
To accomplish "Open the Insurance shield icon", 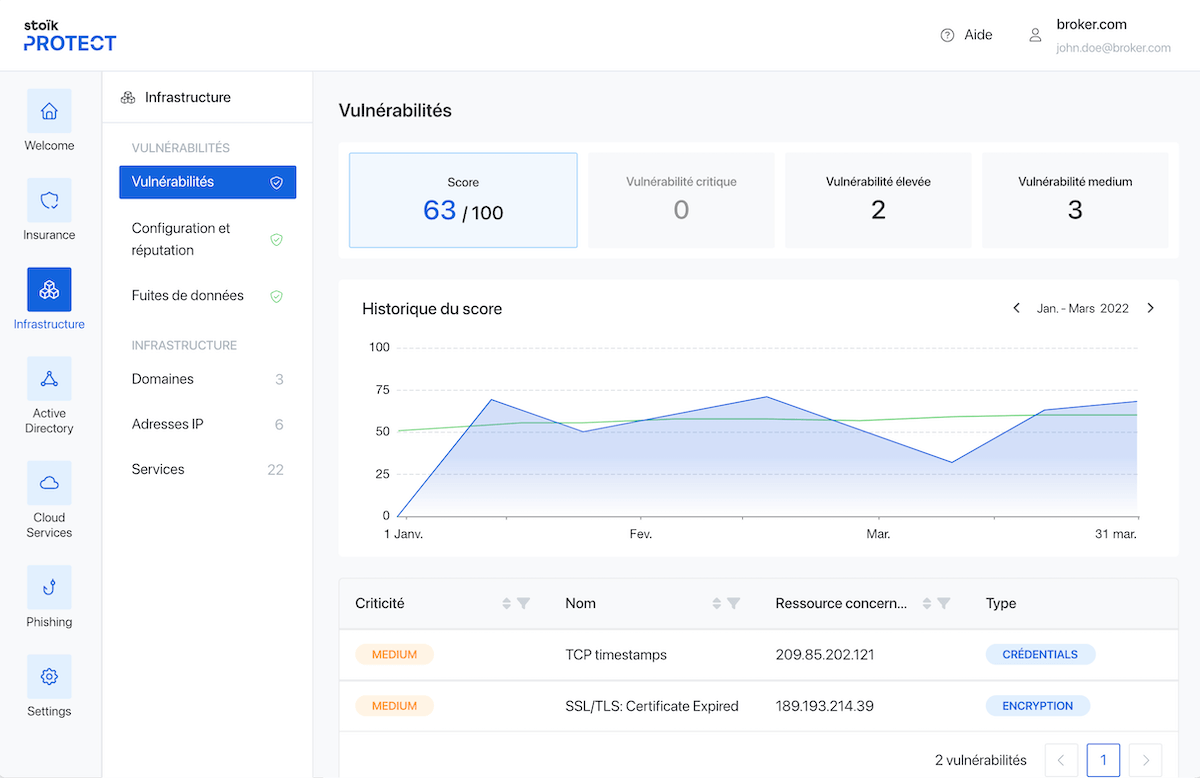I will click(49, 200).
